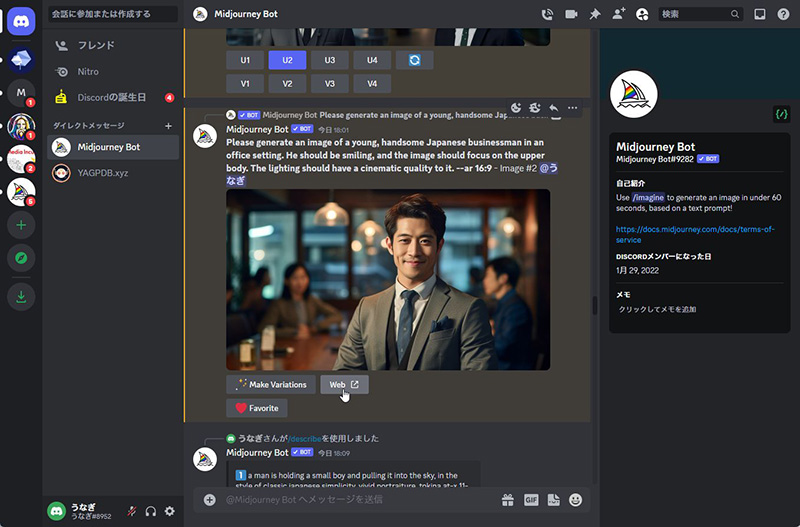Click the reroll refresh button beside U4
The height and width of the screenshot is (527, 800).
(x=414, y=60)
